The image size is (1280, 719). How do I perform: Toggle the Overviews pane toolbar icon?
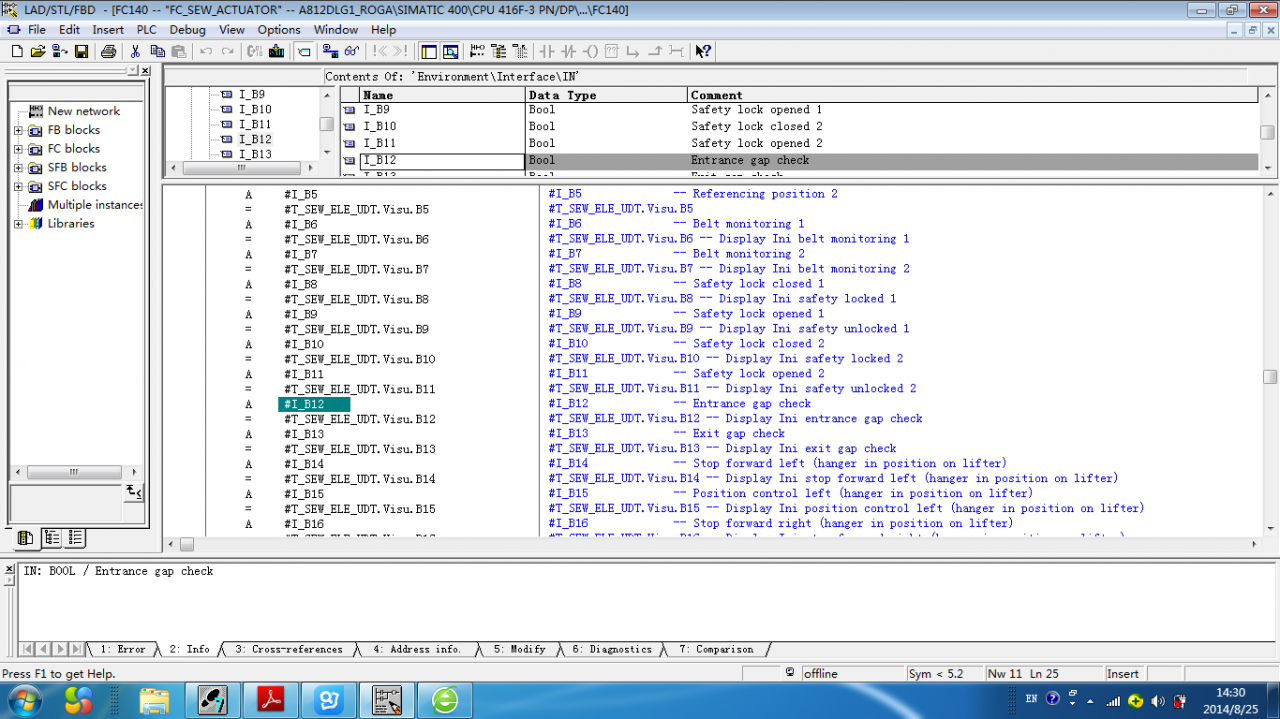[x=429, y=51]
